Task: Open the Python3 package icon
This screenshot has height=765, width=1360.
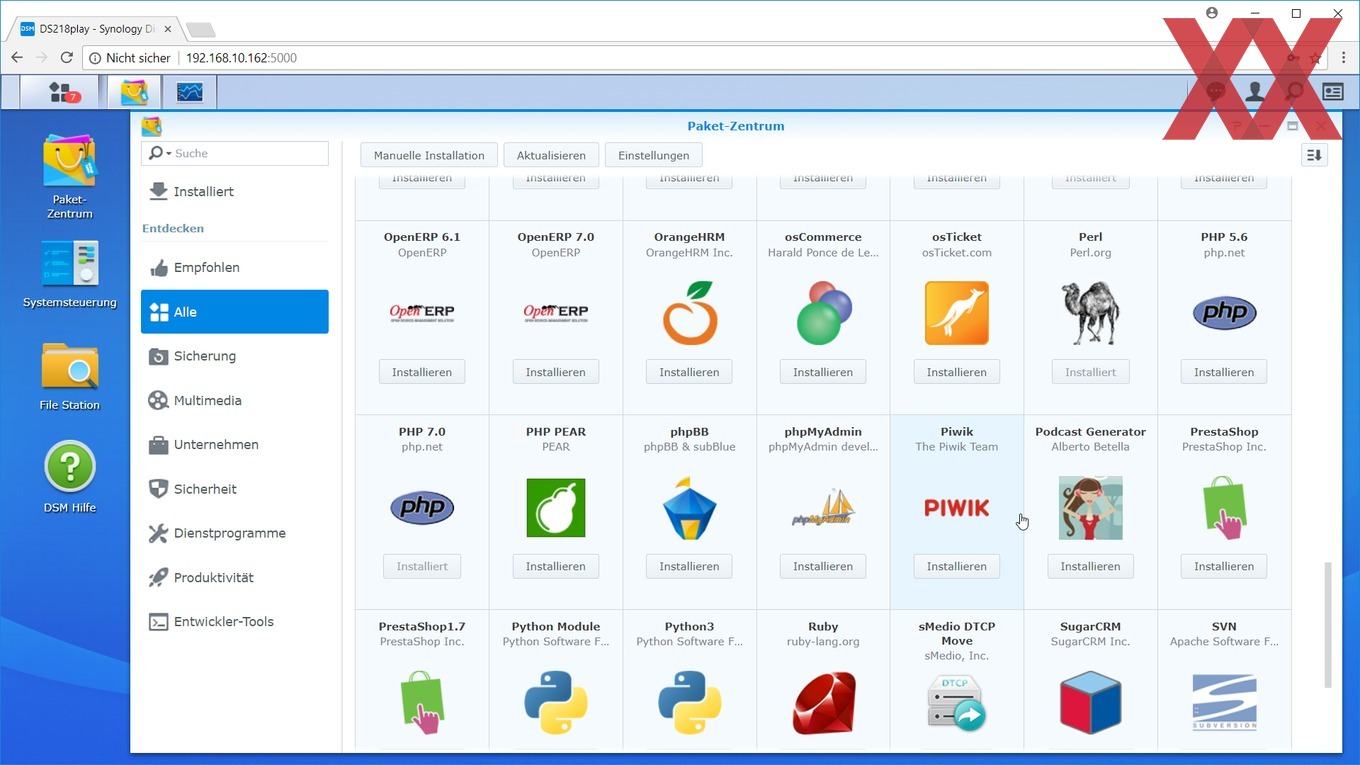Action: coord(689,703)
